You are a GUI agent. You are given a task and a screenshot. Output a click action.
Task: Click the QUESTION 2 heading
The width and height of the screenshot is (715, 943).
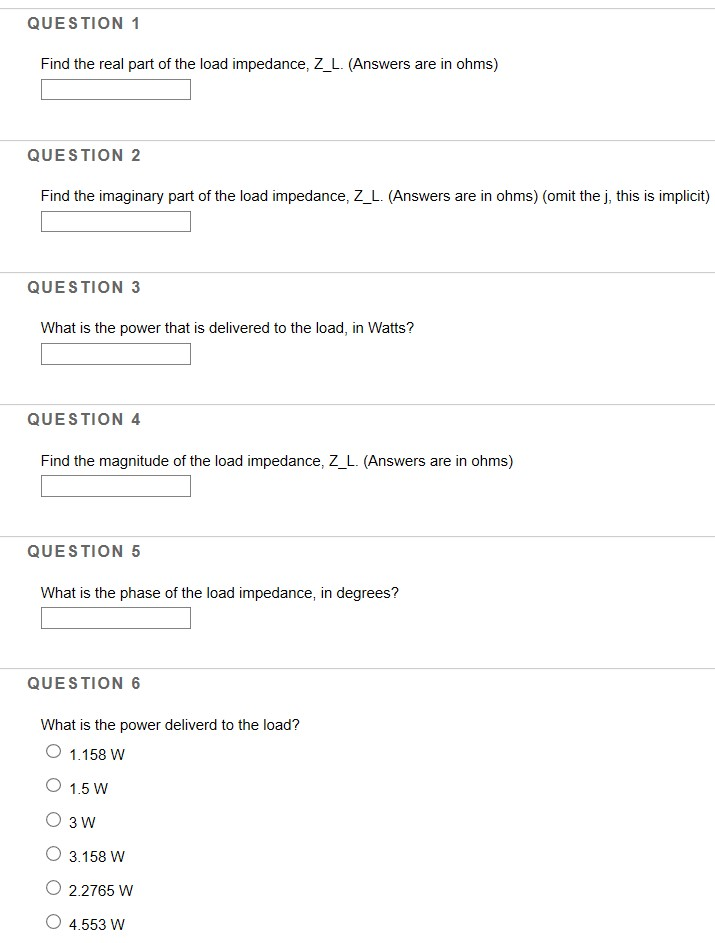click(x=84, y=155)
